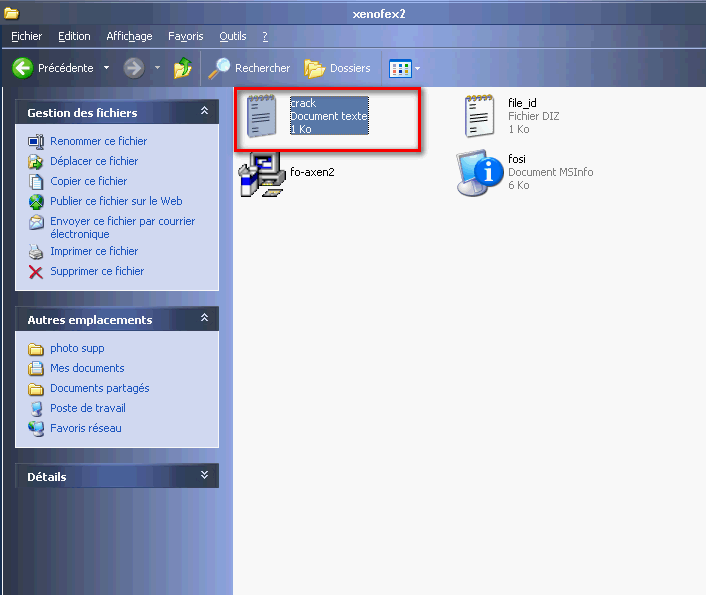Click the Favoris réseau network icon
The image size is (706, 595).
click(36, 429)
